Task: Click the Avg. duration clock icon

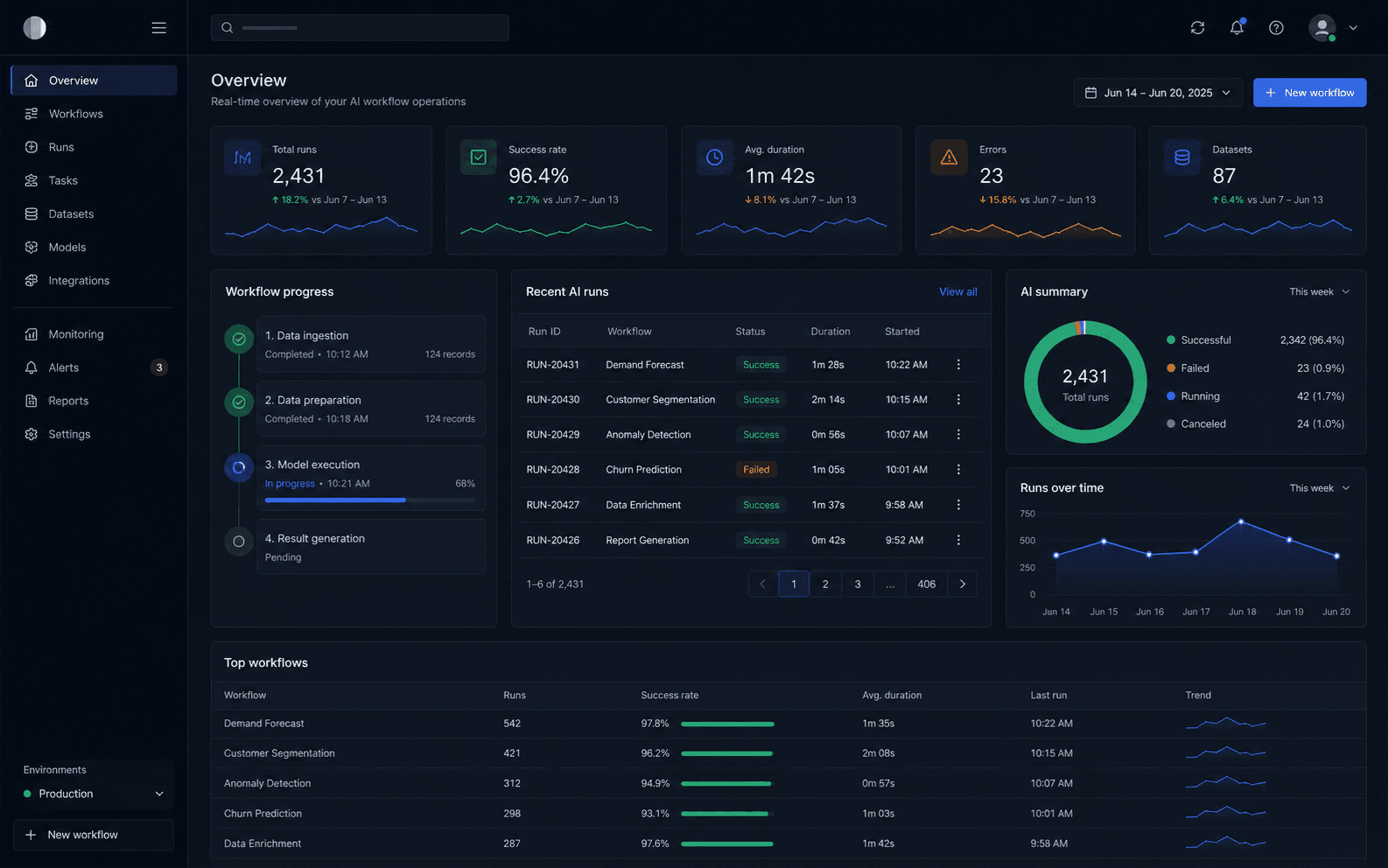Action: (x=714, y=157)
